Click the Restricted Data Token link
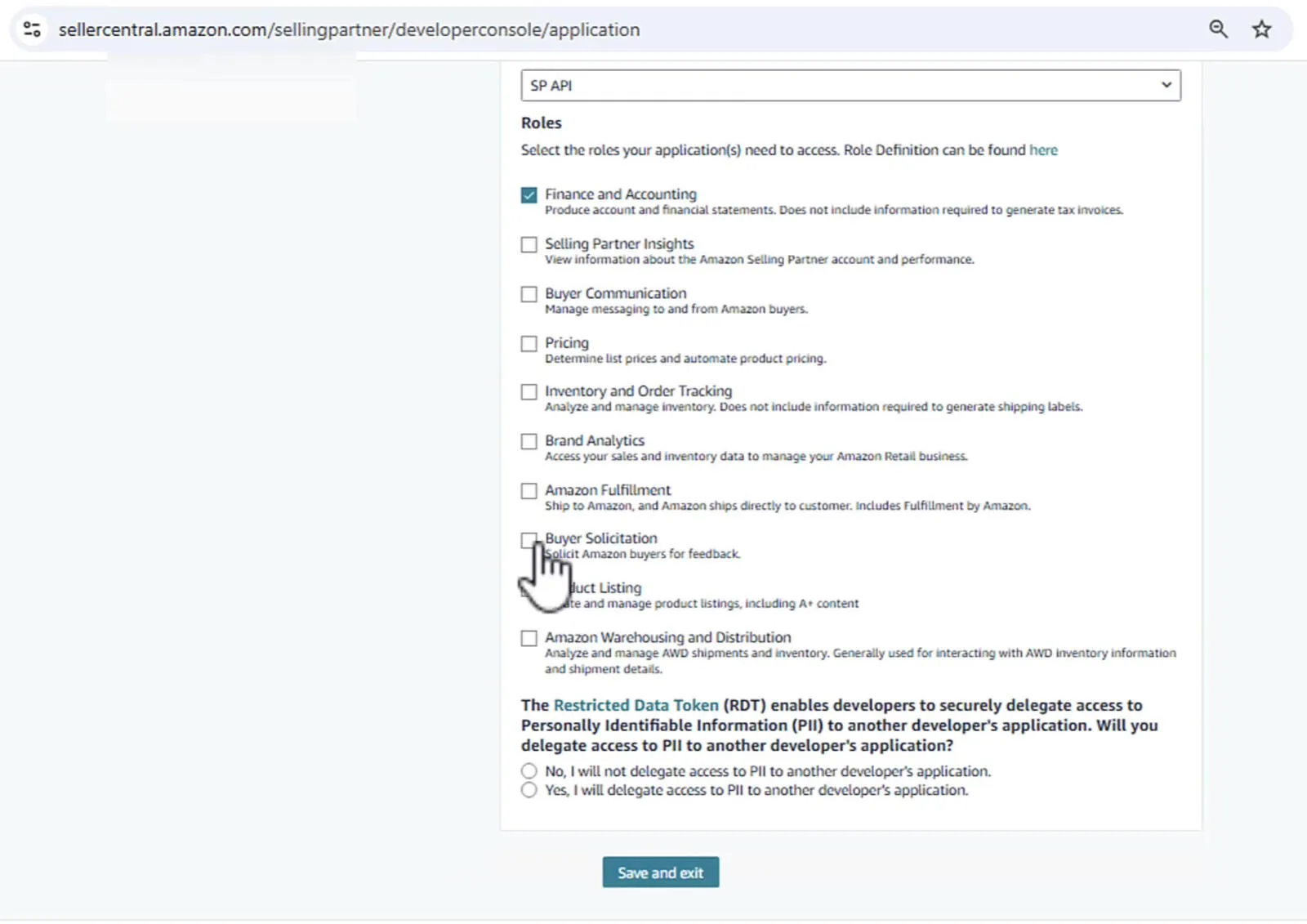The height and width of the screenshot is (924, 1307). coord(636,705)
